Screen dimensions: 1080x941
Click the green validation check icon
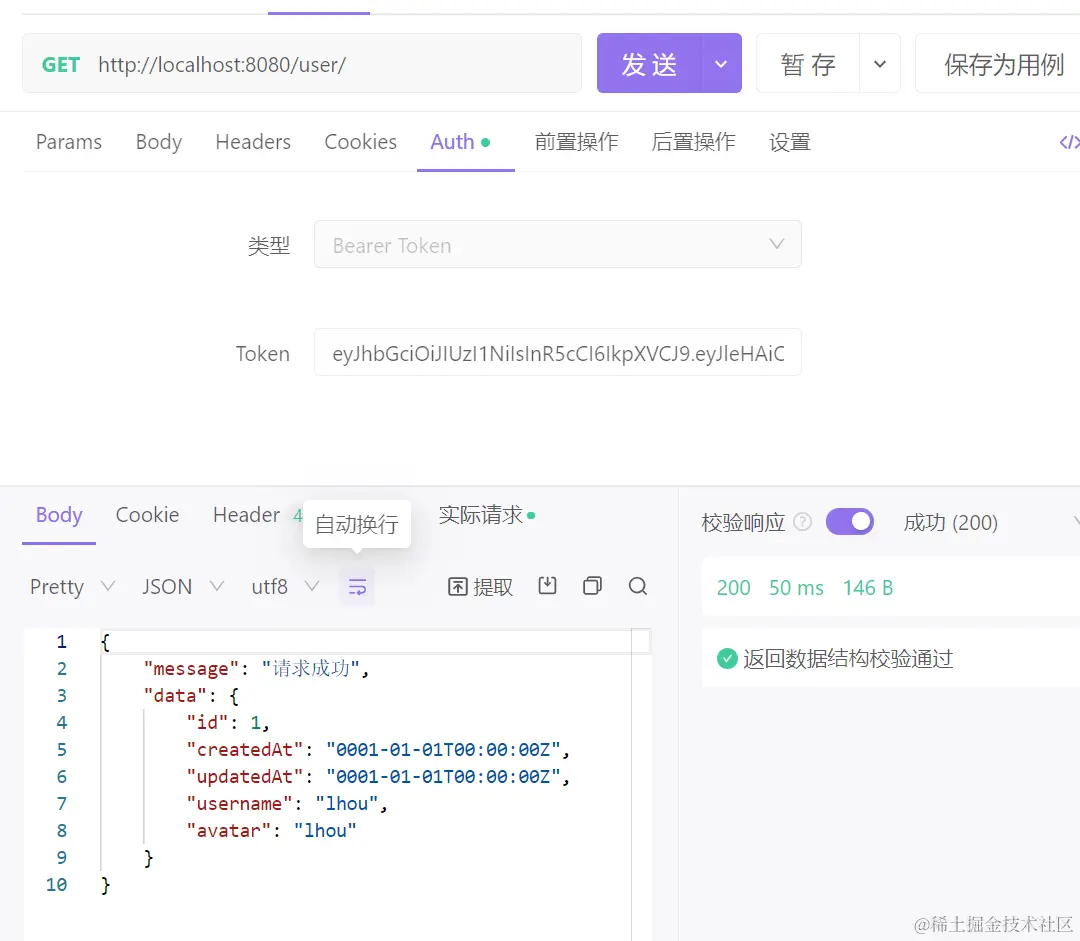pyautogui.click(x=727, y=659)
